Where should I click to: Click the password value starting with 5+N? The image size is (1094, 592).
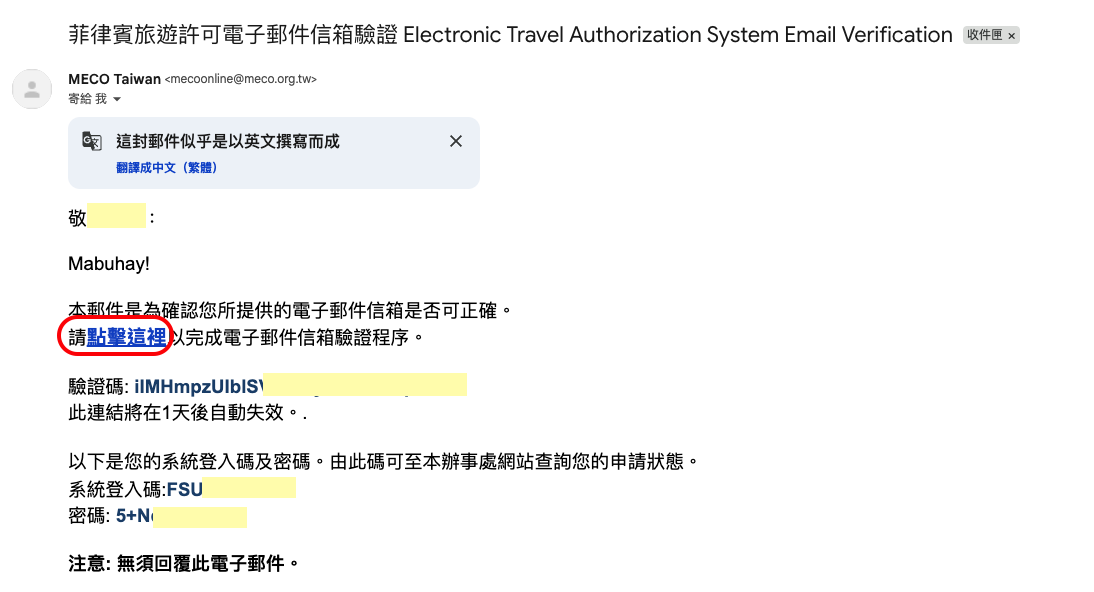[134, 516]
